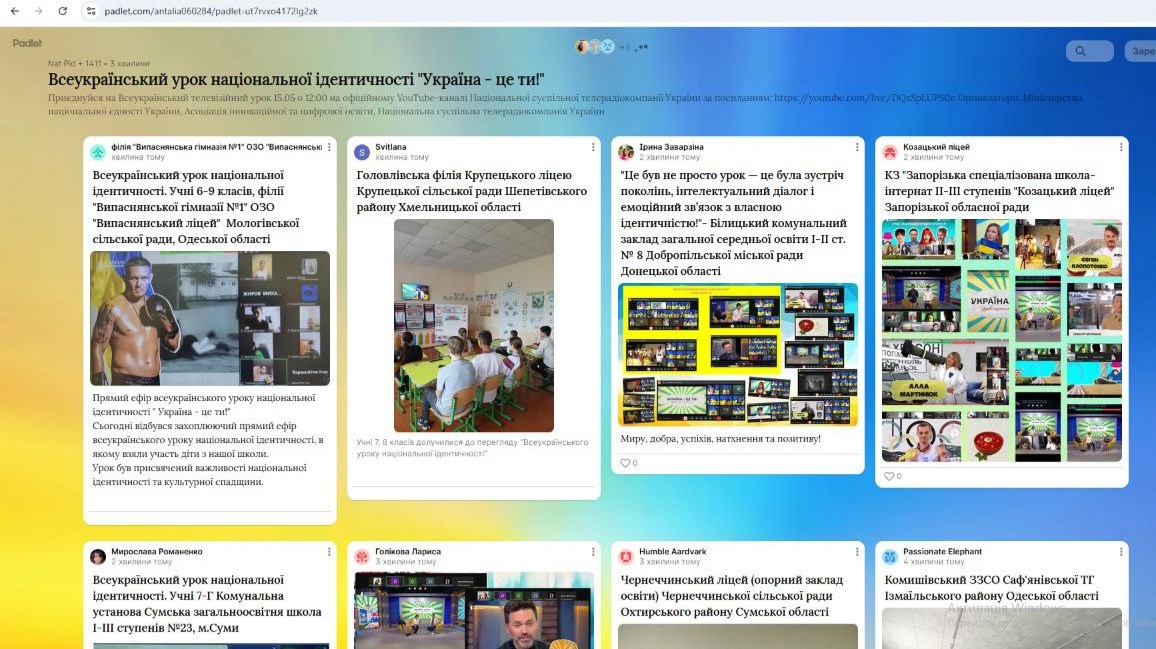1156x649 pixels.
Task: Open three-dot menu on Svitlana's post
Action: (x=593, y=147)
